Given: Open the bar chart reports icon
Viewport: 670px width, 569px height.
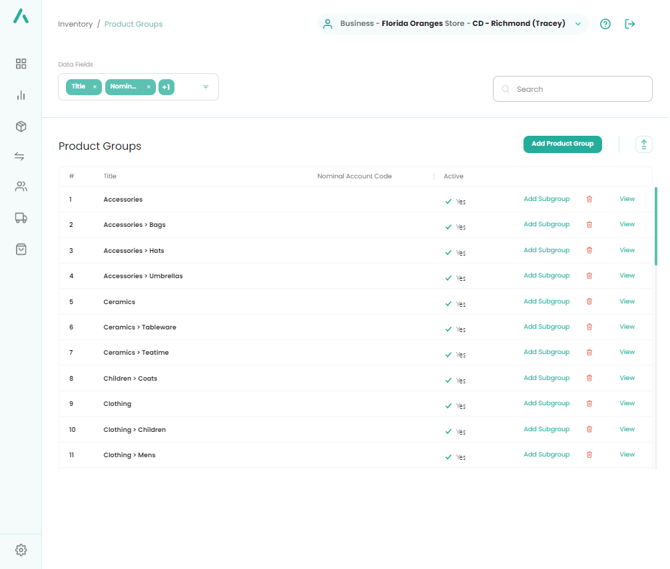Looking at the screenshot, I should 21,95.
